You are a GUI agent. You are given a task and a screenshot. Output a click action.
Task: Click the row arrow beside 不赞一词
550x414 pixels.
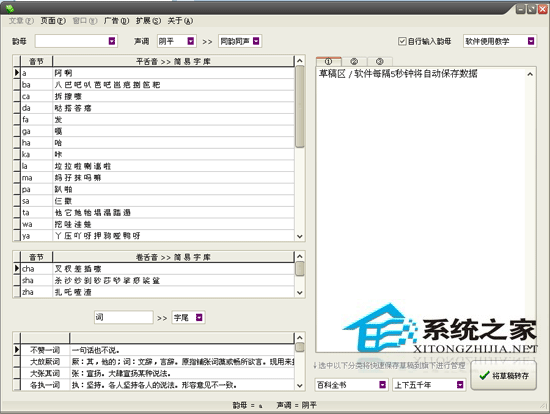click(x=16, y=350)
